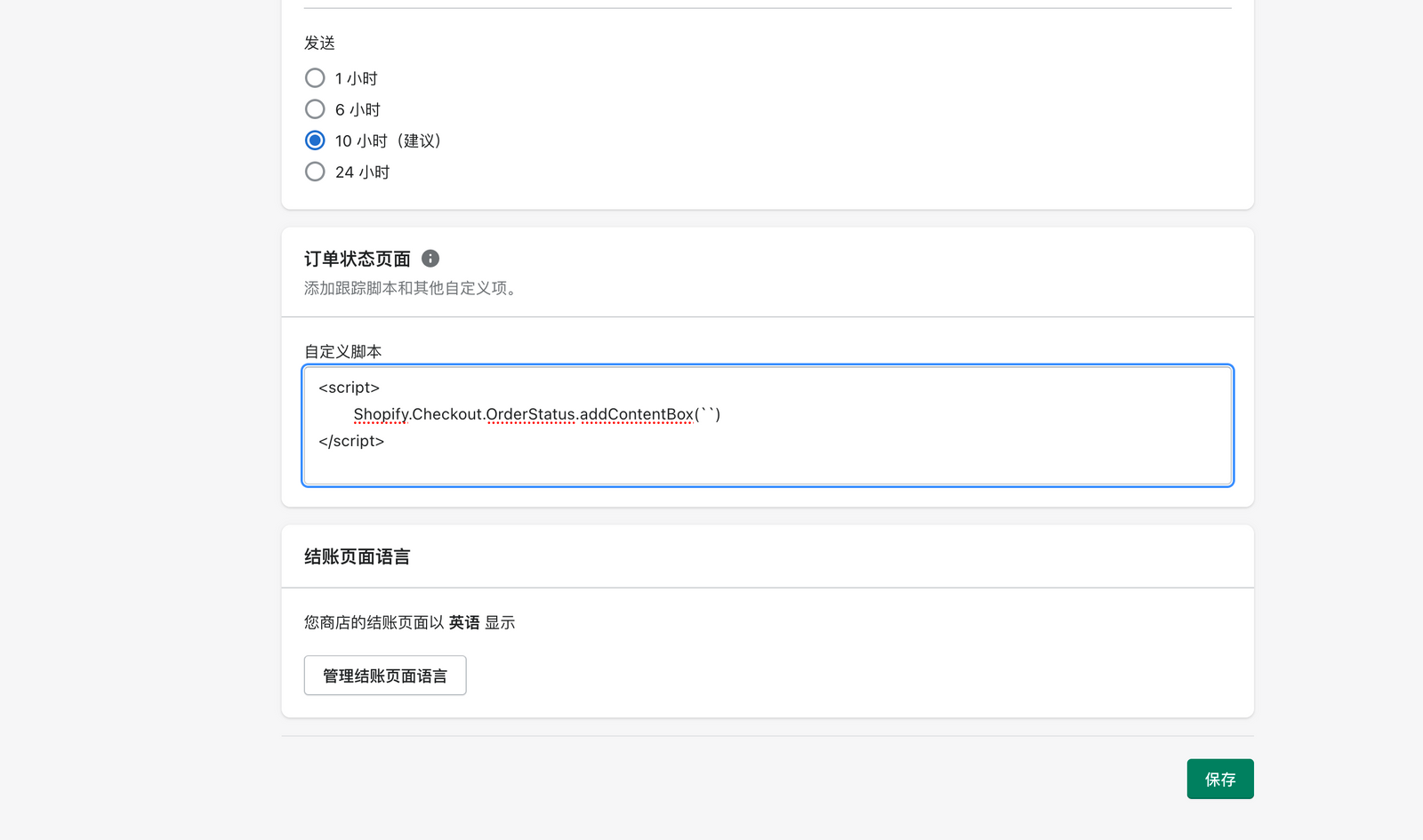Click the 保存 button
Viewport: 1423px width, 840px height.
(x=1219, y=779)
